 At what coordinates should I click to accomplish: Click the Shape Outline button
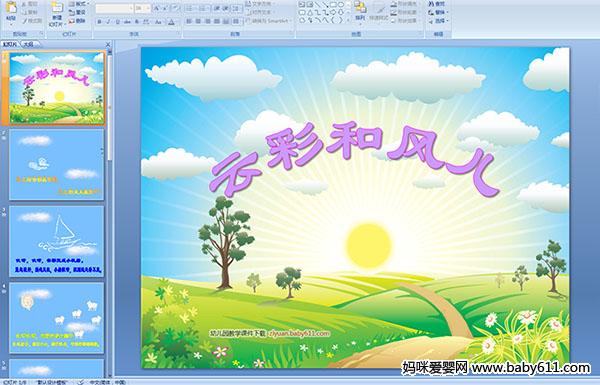tap(405, 12)
